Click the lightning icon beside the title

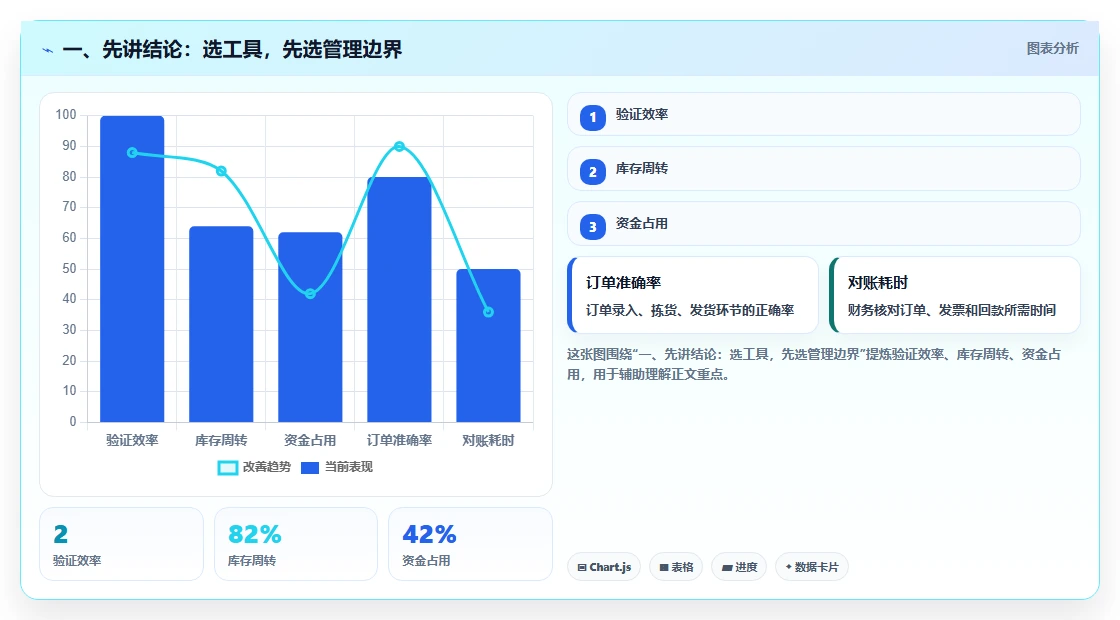[48, 50]
